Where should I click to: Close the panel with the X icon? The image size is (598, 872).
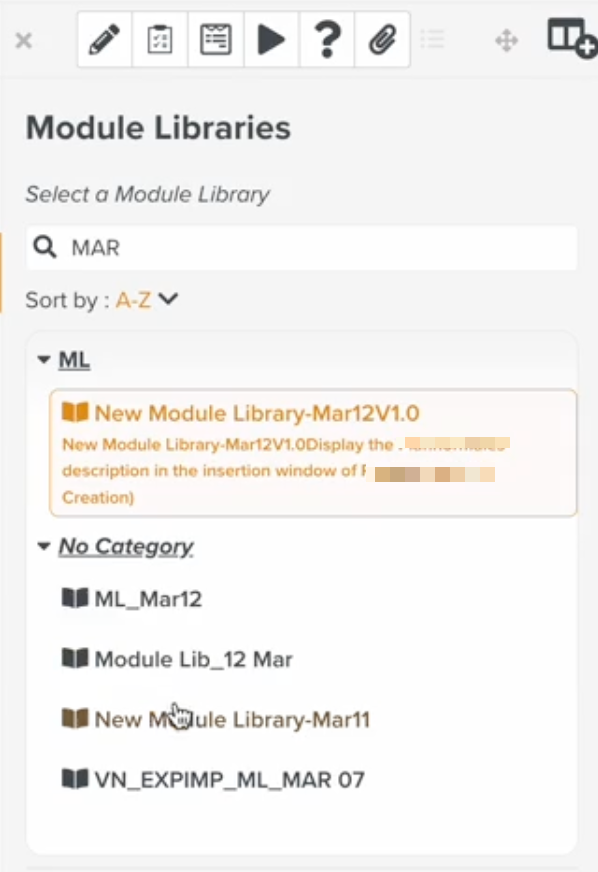tap(24, 40)
